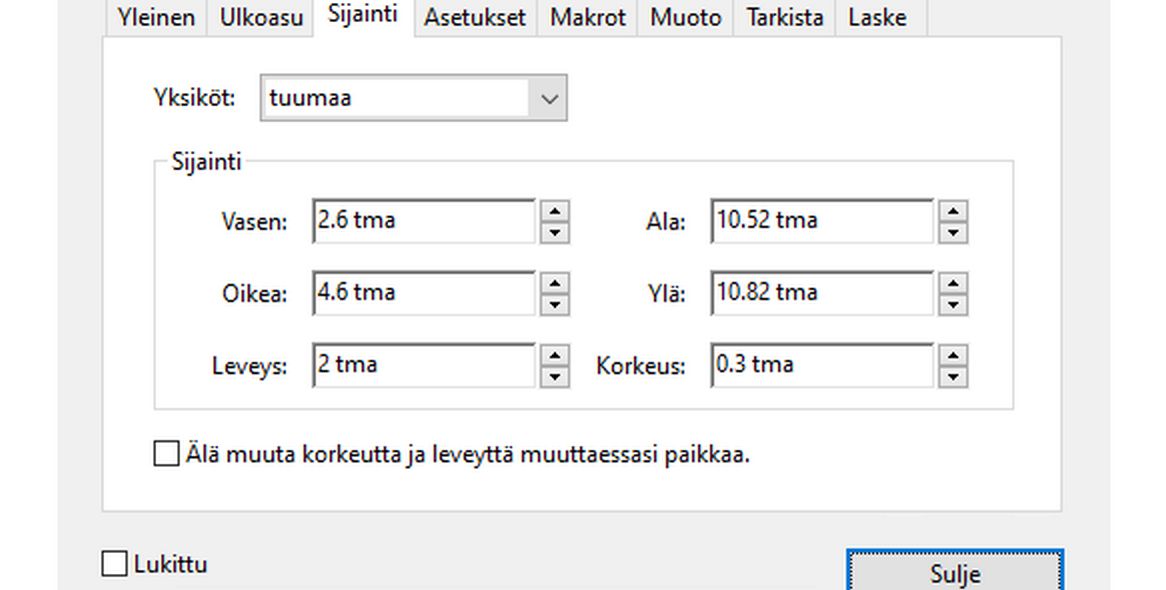Select the Sijainti tab
1166x590 pixels.
(x=362, y=13)
